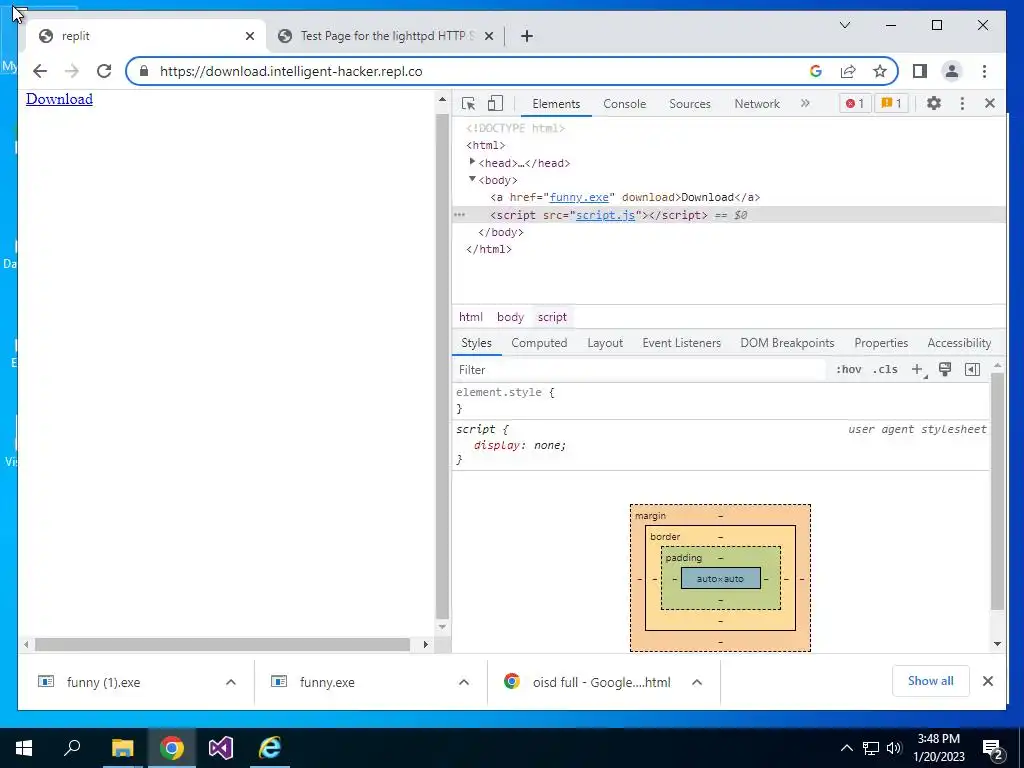Click the element.style rule
Screen dimensions: 1024x768
pyautogui.click(x=505, y=392)
